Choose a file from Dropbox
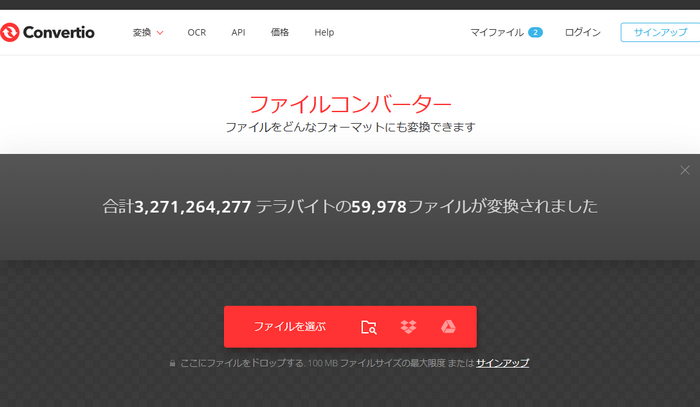The width and height of the screenshot is (700, 407). 408,327
